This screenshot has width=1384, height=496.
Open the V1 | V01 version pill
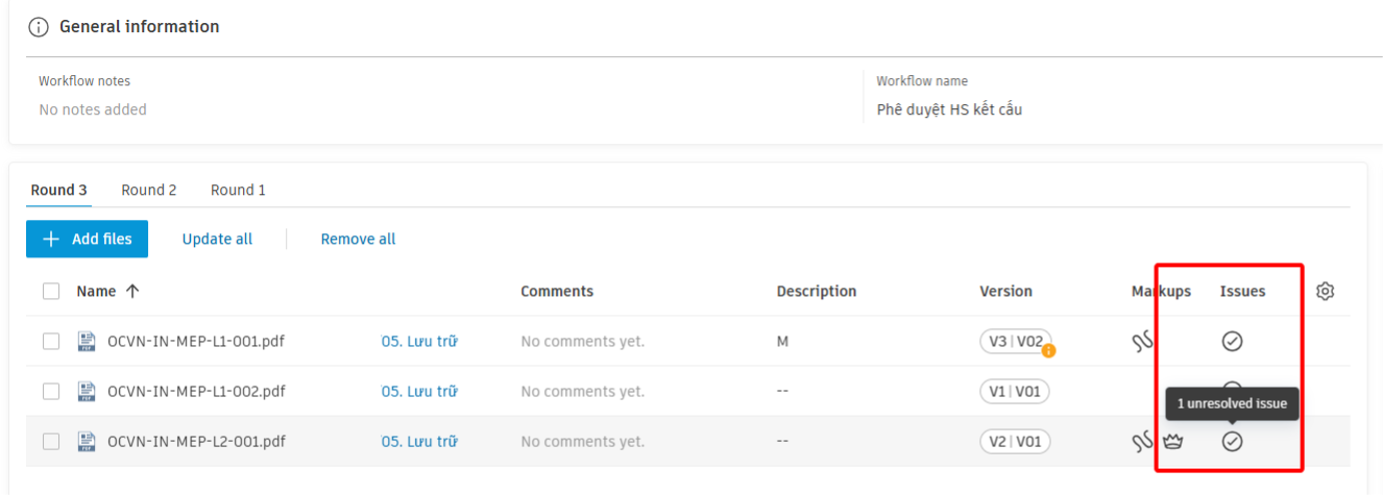pyautogui.click(x=1015, y=391)
